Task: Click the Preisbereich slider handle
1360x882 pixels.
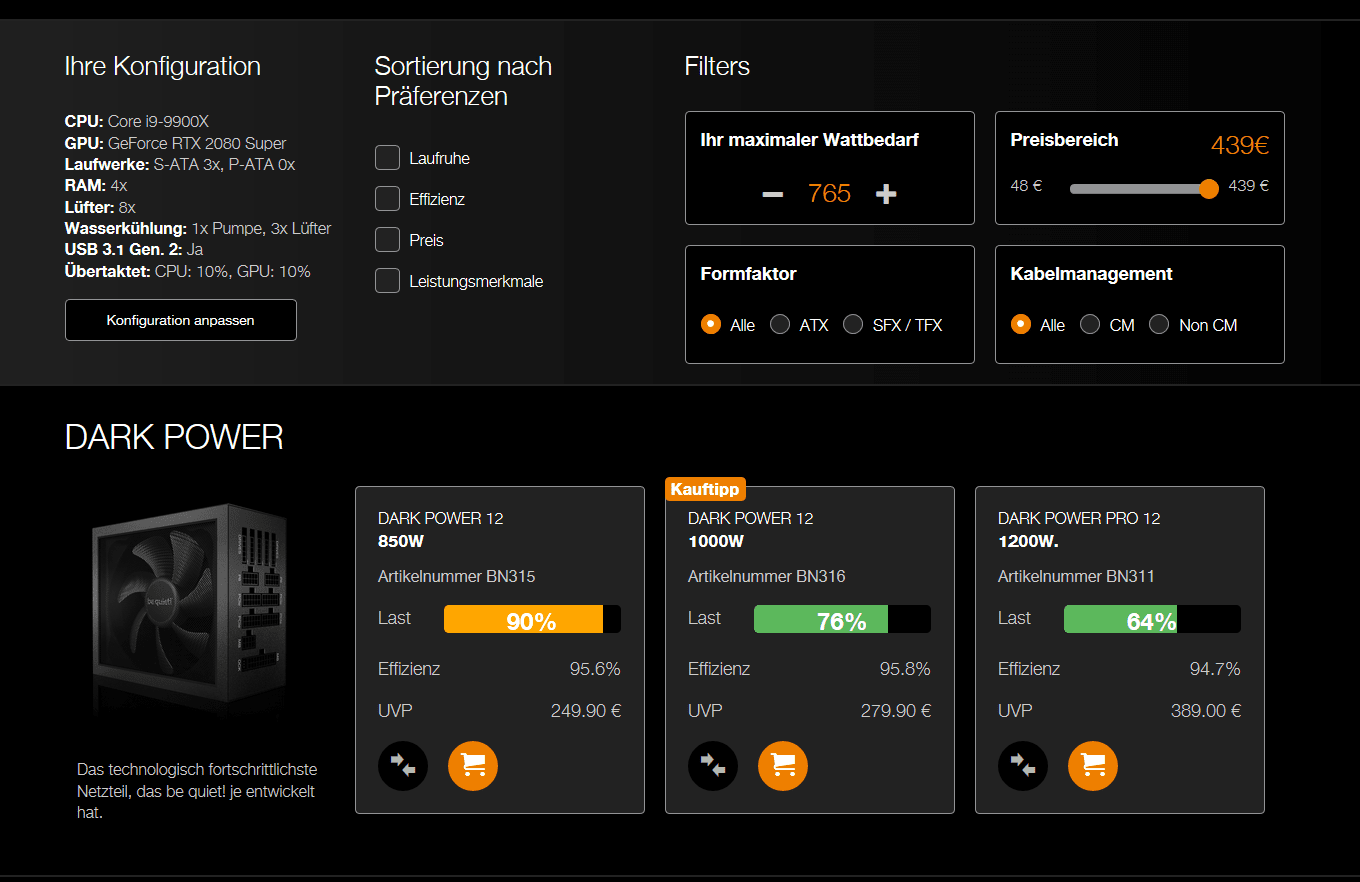Action: point(1209,188)
